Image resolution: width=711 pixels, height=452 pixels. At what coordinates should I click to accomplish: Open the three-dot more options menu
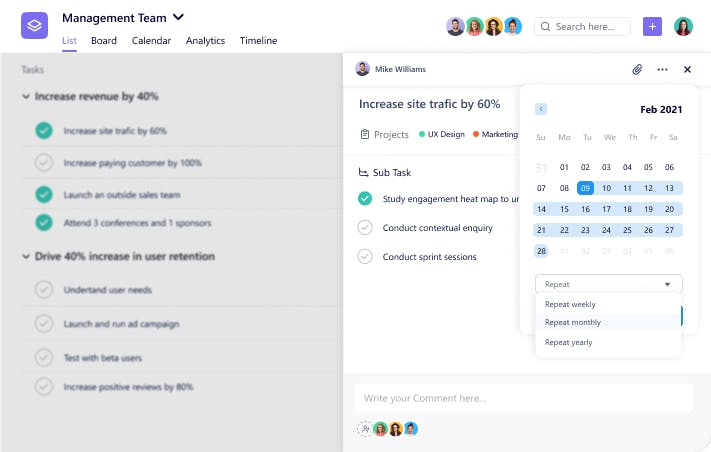point(662,70)
